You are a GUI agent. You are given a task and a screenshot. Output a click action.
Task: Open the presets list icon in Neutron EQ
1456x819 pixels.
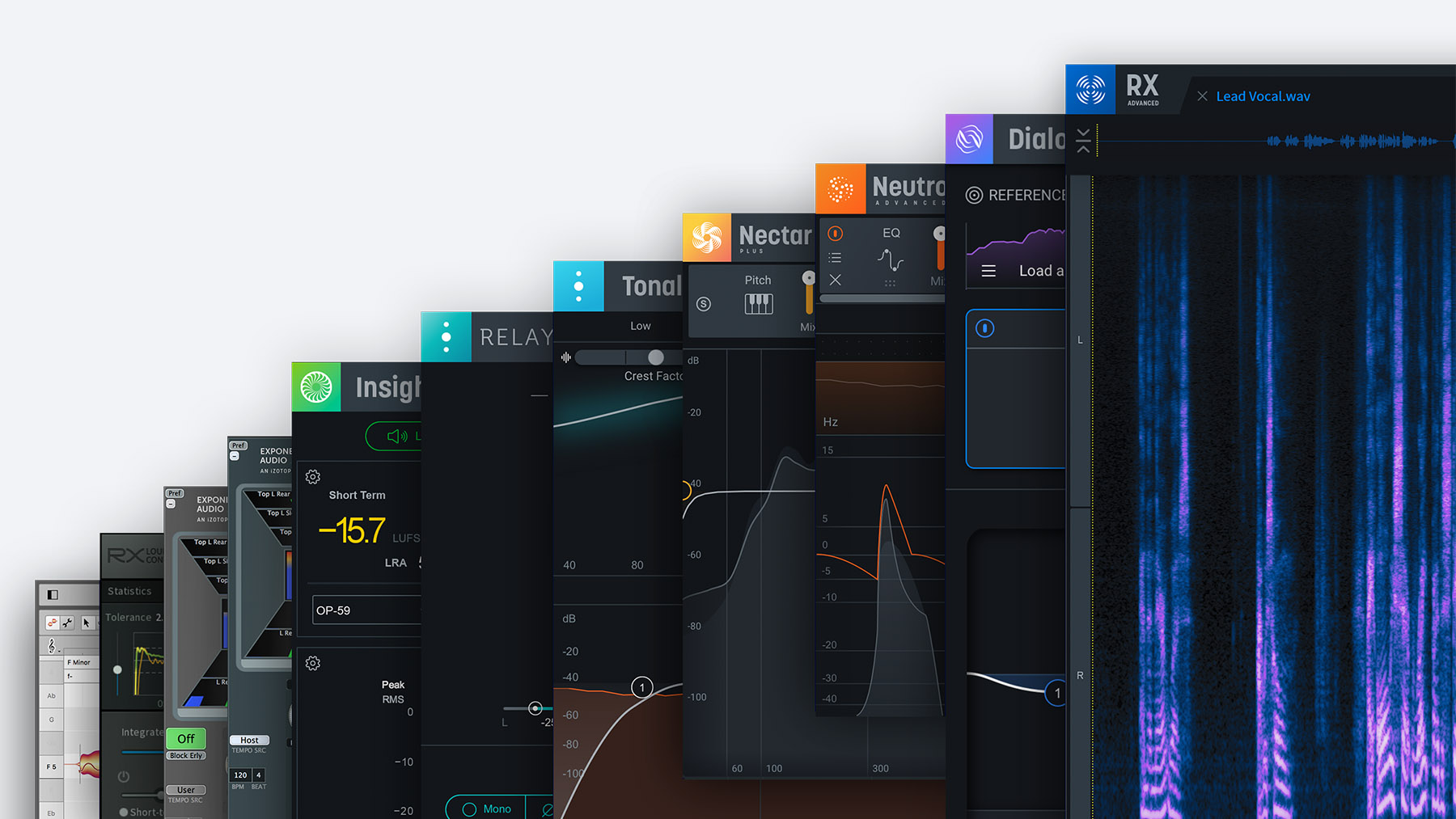(x=835, y=258)
